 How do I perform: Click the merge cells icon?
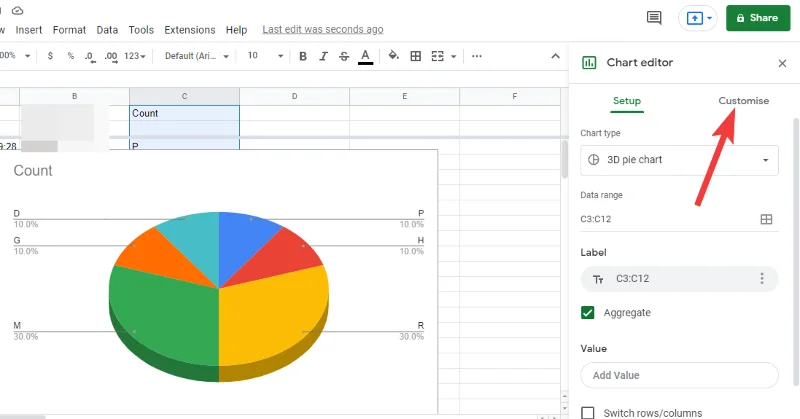click(437, 56)
